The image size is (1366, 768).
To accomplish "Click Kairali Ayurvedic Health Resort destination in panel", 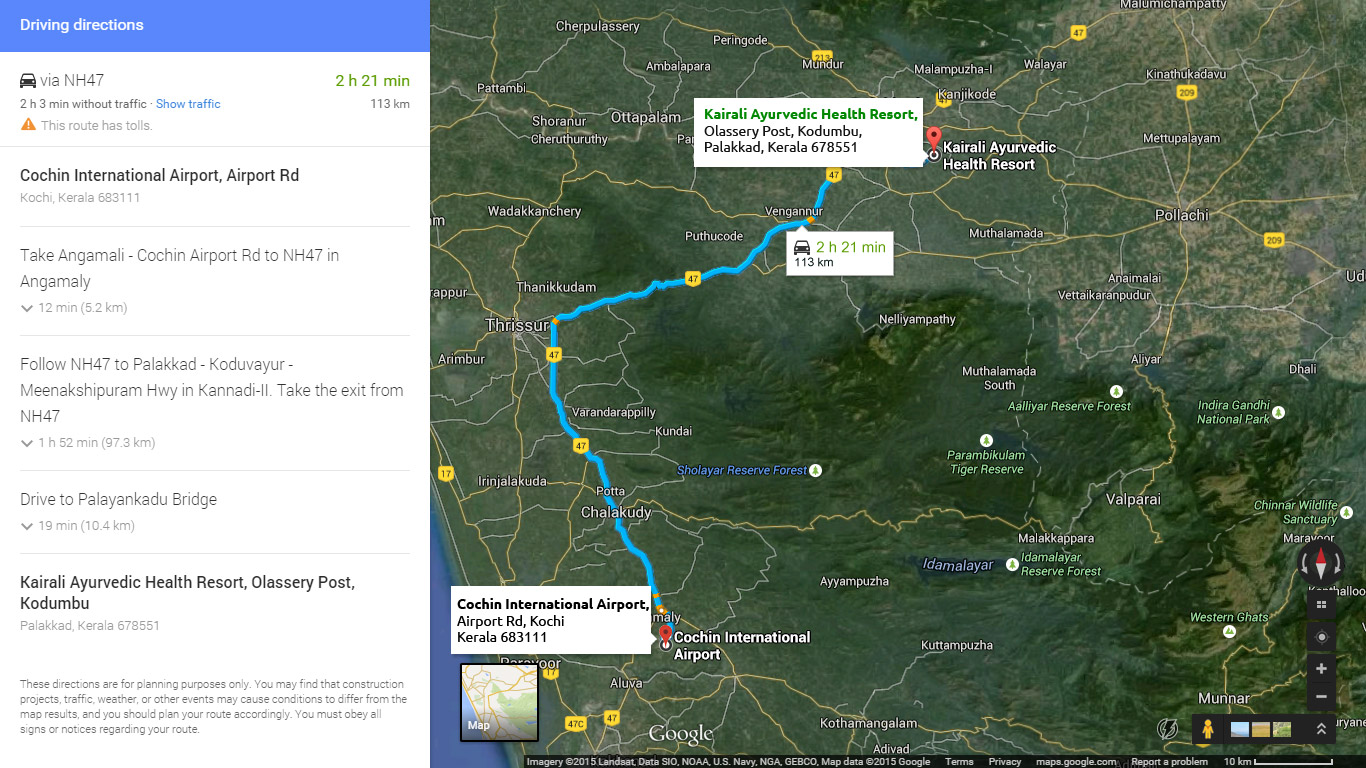I will 187,593.
